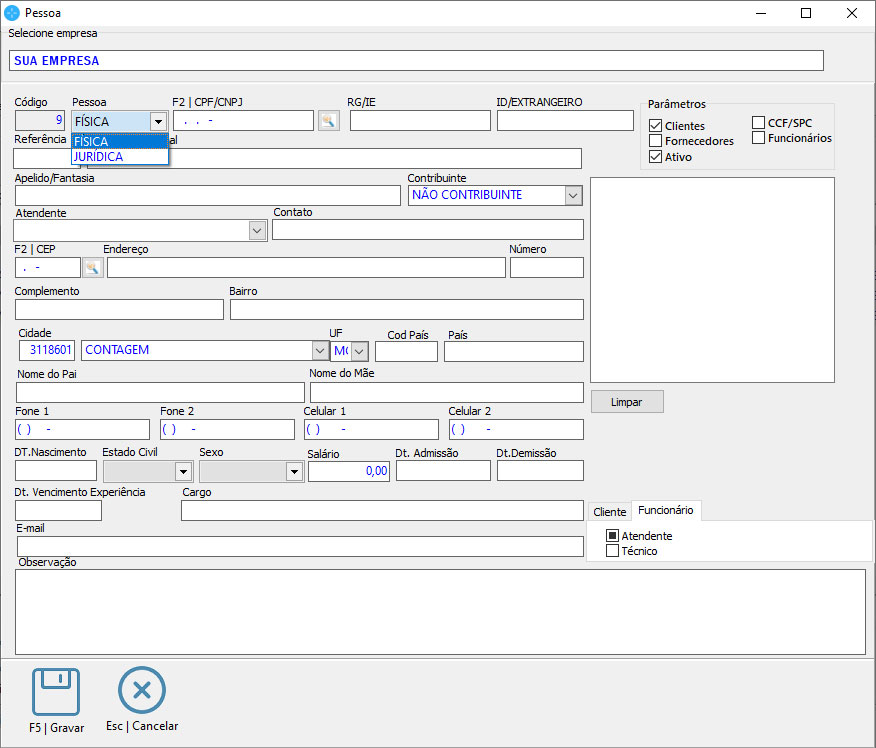Click the F5 Gravar save icon

tap(56, 692)
